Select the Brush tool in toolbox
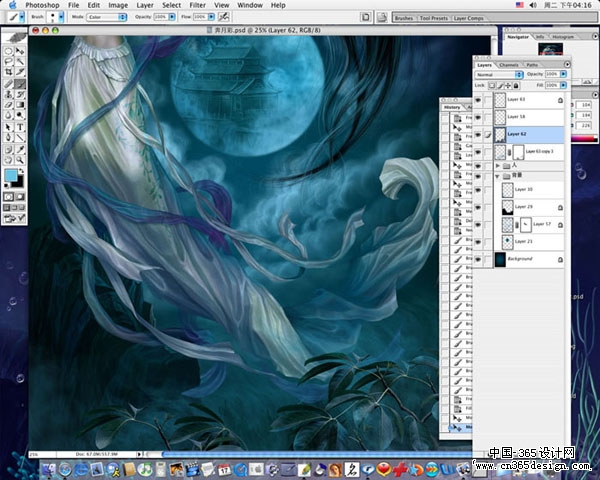Image resolution: width=600 pixels, height=480 pixels. (x=20, y=84)
